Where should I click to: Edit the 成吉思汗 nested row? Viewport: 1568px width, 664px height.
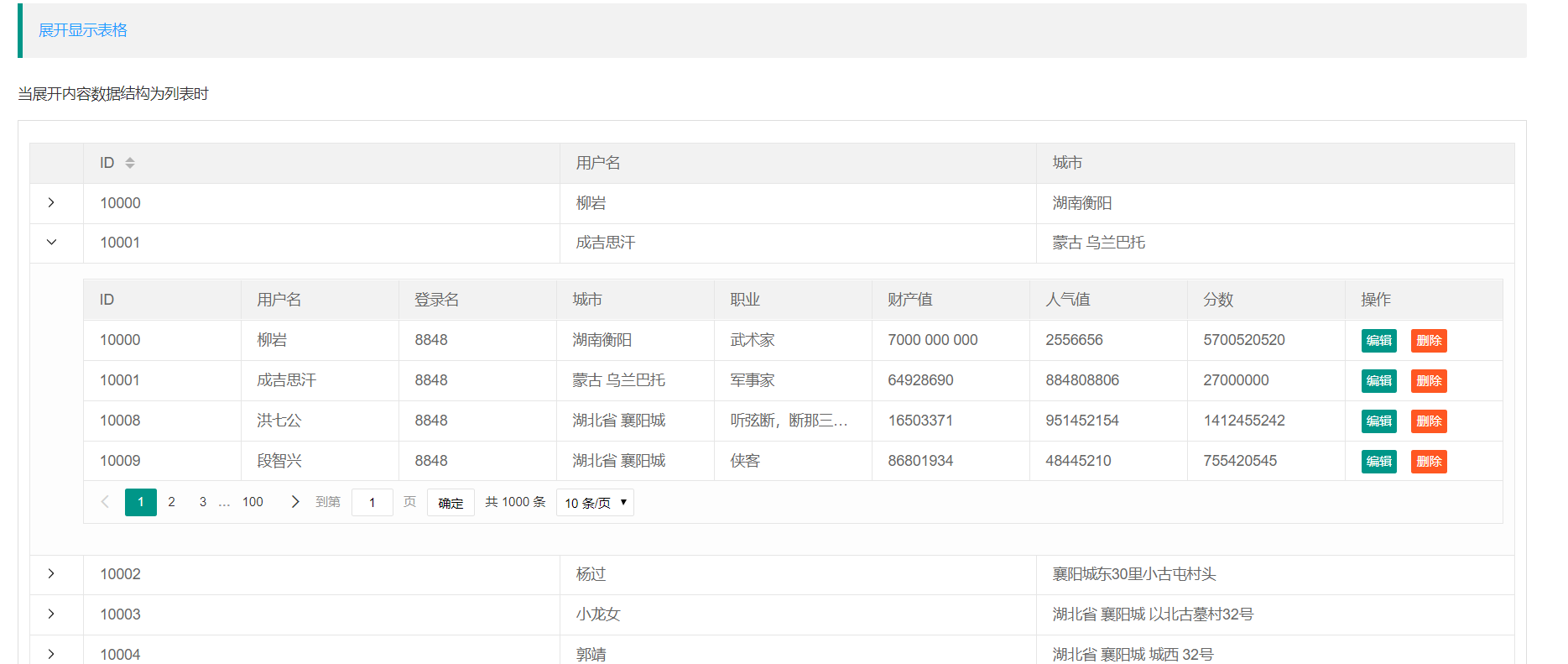[x=1378, y=381]
